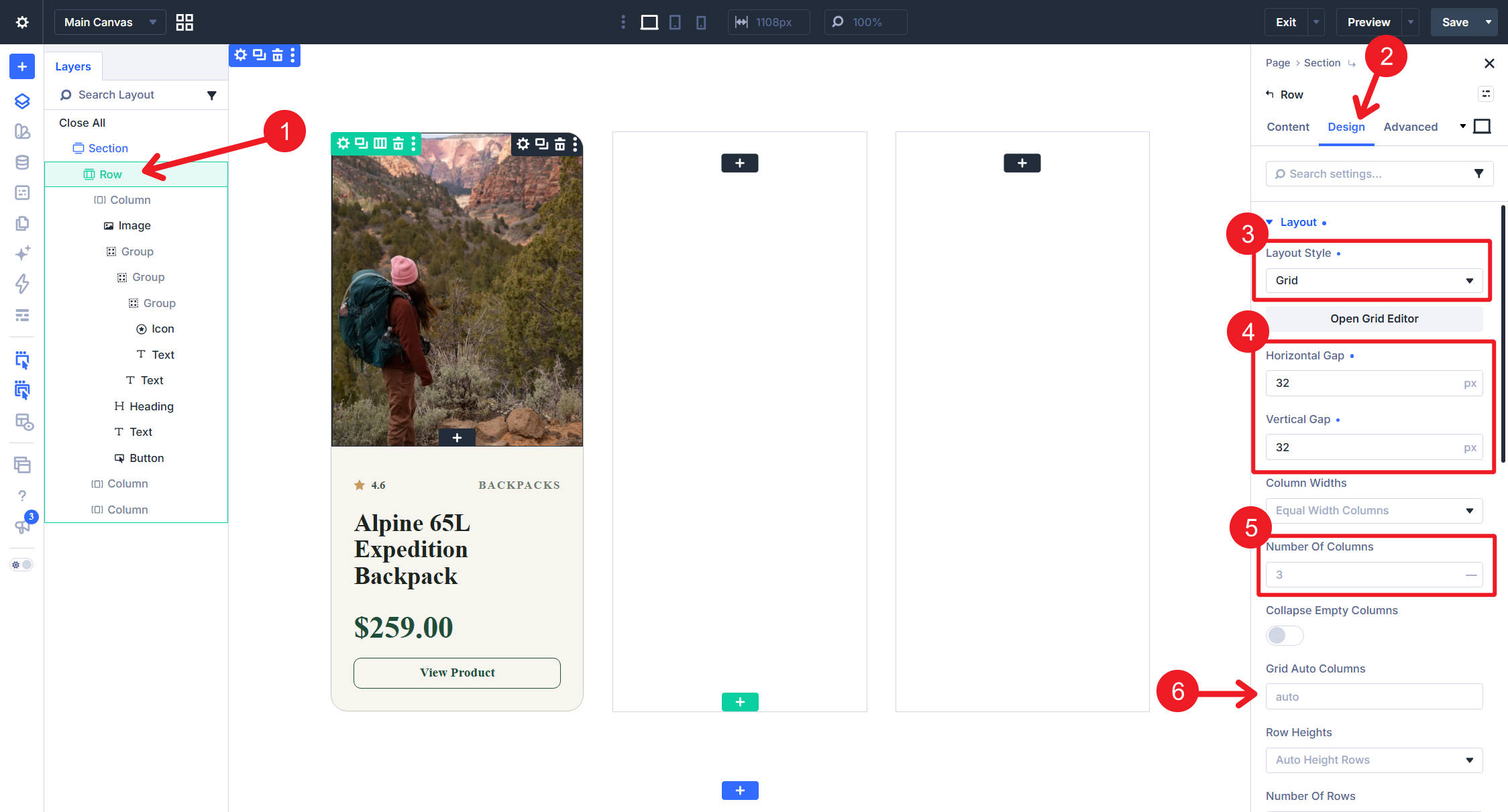Screen dimensions: 1508x812
Task: Open the Main Canvas dropdown
Action: (110, 22)
